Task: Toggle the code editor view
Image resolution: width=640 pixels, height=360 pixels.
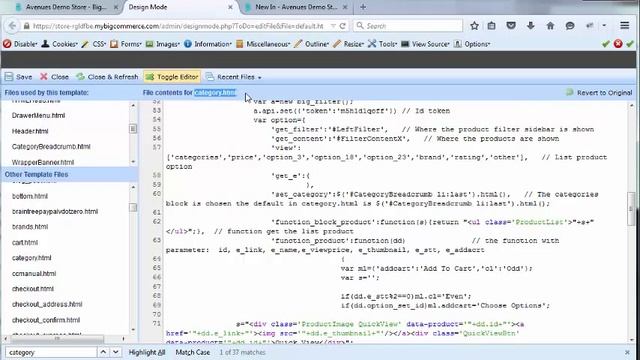Action: click(x=172, y=77)
